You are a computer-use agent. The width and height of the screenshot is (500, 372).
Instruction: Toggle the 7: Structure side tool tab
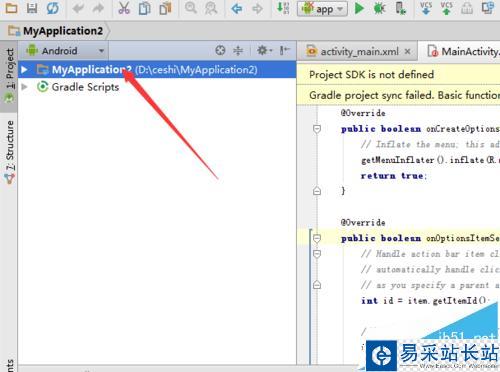(9, 152)
